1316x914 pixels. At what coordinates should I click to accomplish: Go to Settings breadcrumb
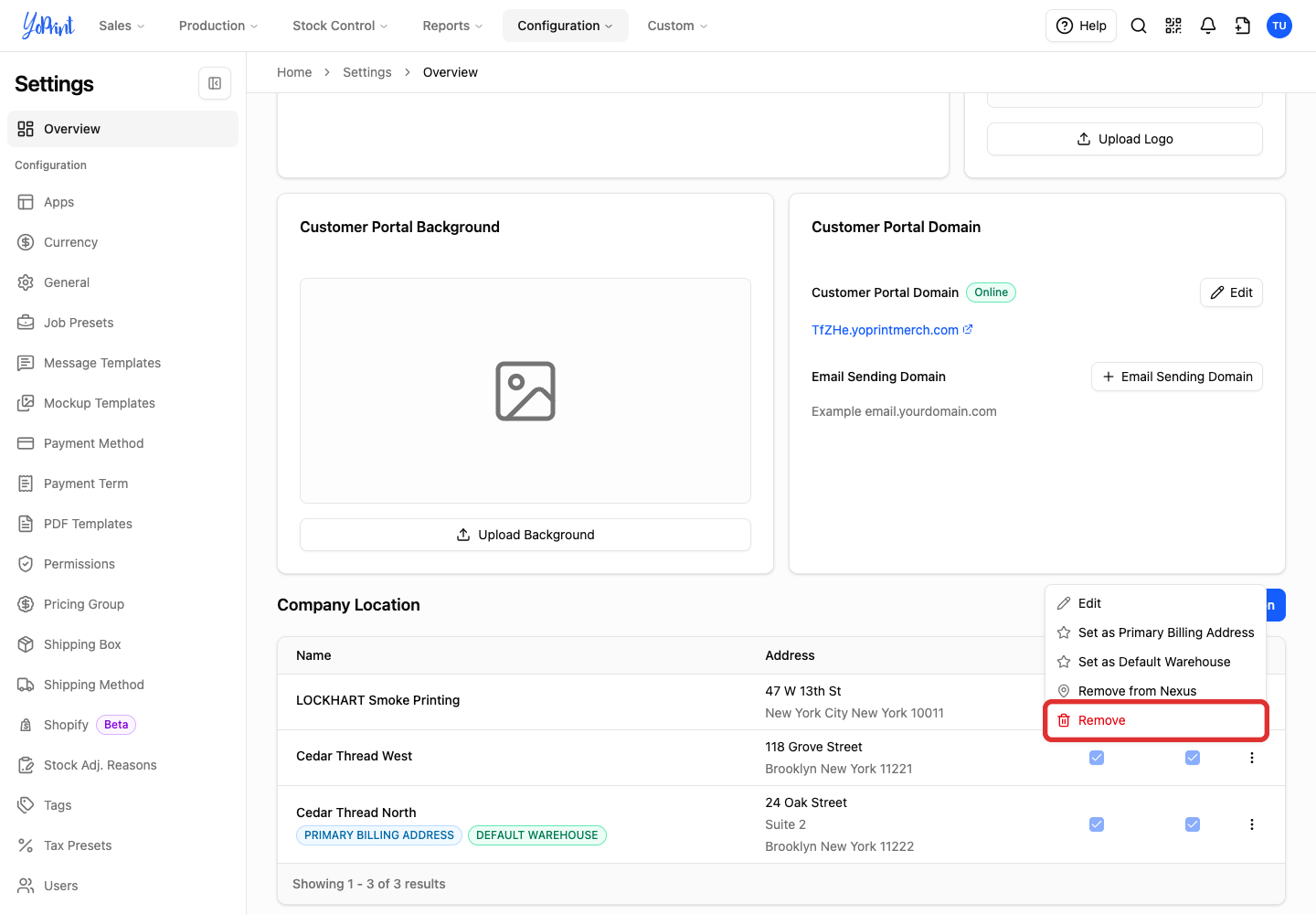[x=367, y=72]
